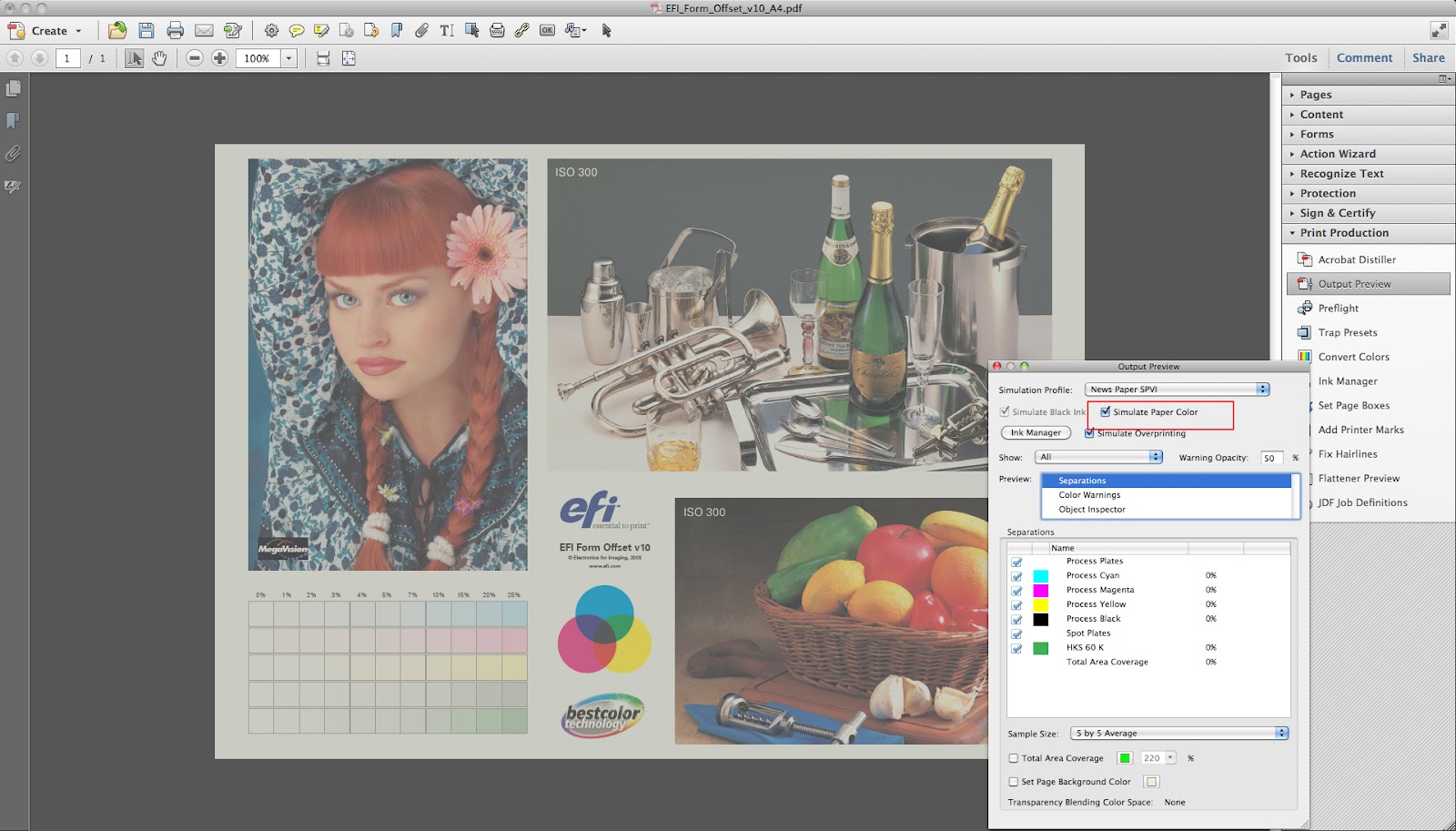The width and height of the screenshot is (1456, 831).
Task: Disable Simulate Overprinting
Action: tap(1090, 433)
